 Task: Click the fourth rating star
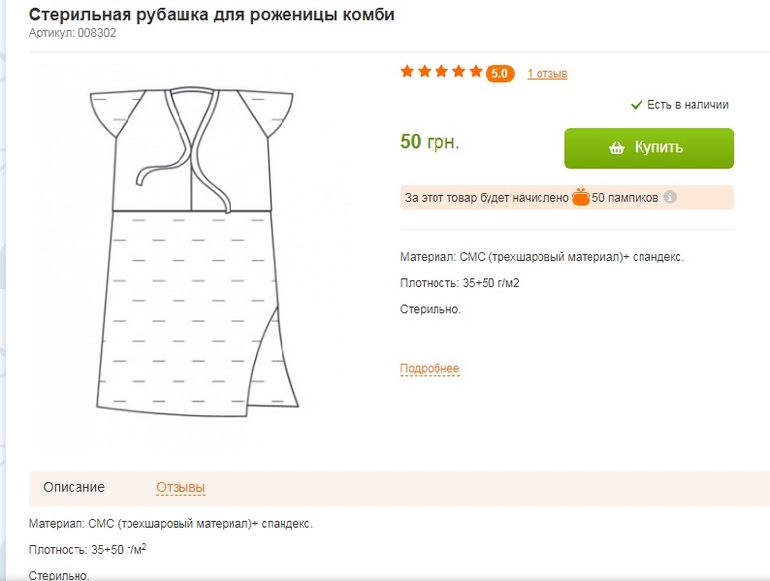click(458, 72)
